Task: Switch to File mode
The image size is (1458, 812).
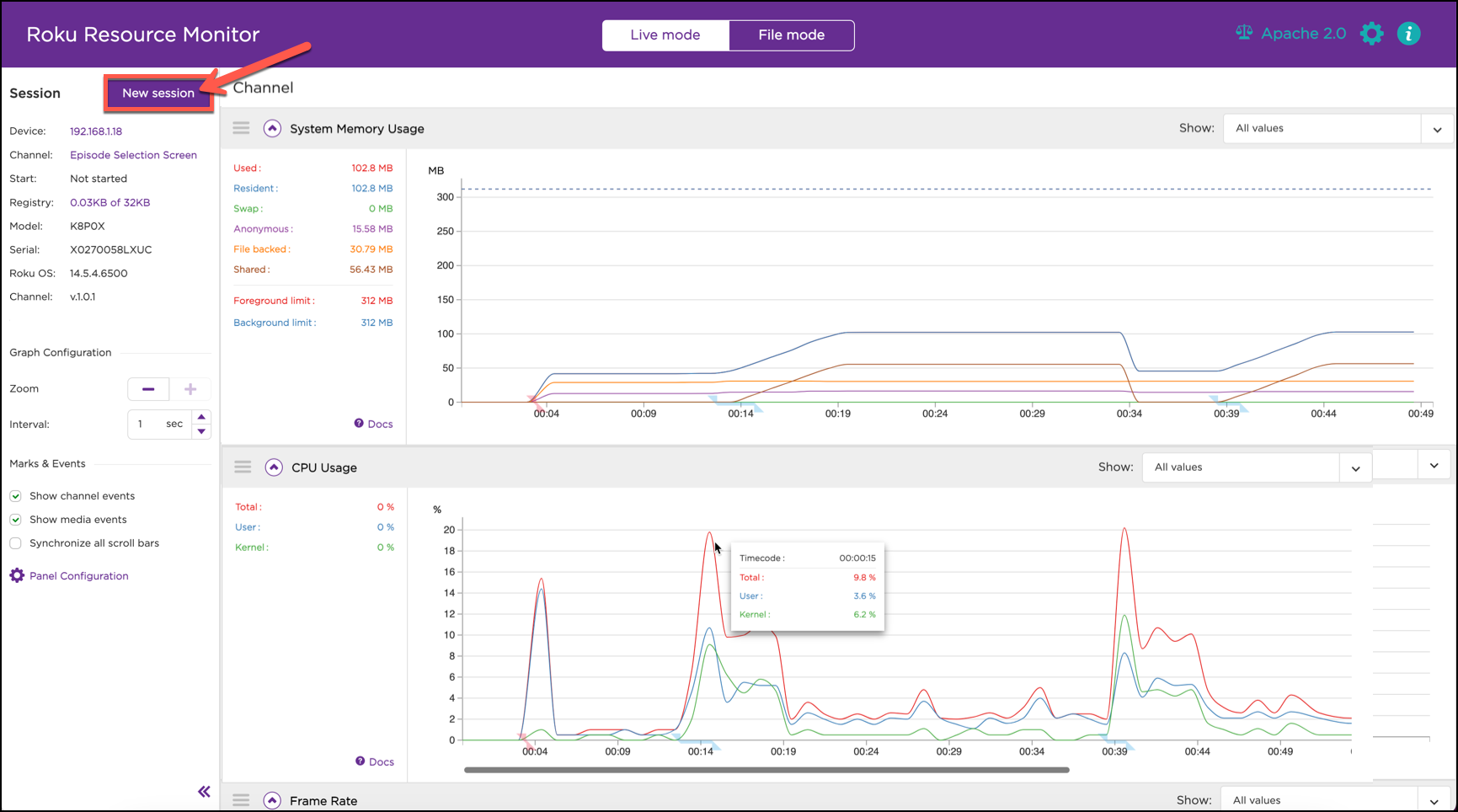Action: 791,35
